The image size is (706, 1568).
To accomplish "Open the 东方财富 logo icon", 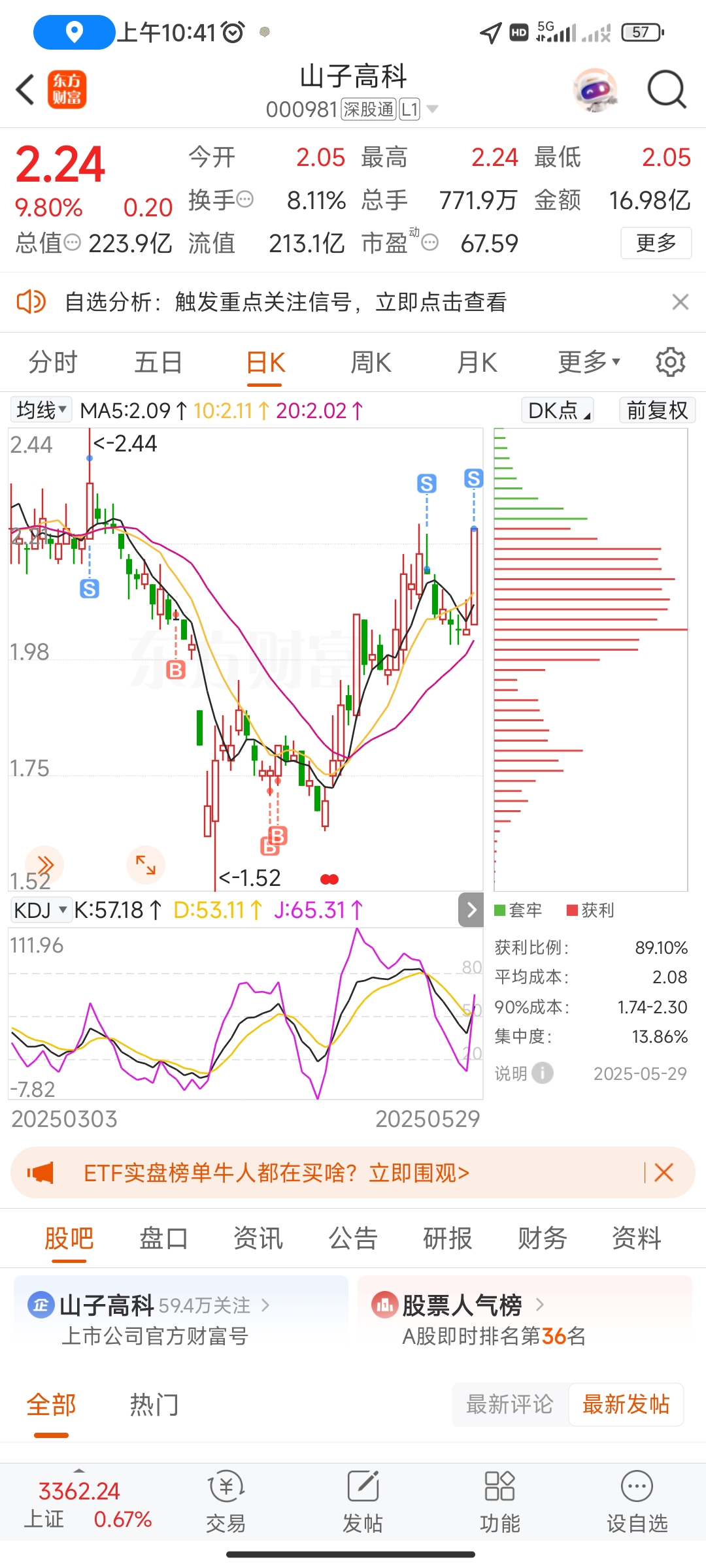I will 67,90.
